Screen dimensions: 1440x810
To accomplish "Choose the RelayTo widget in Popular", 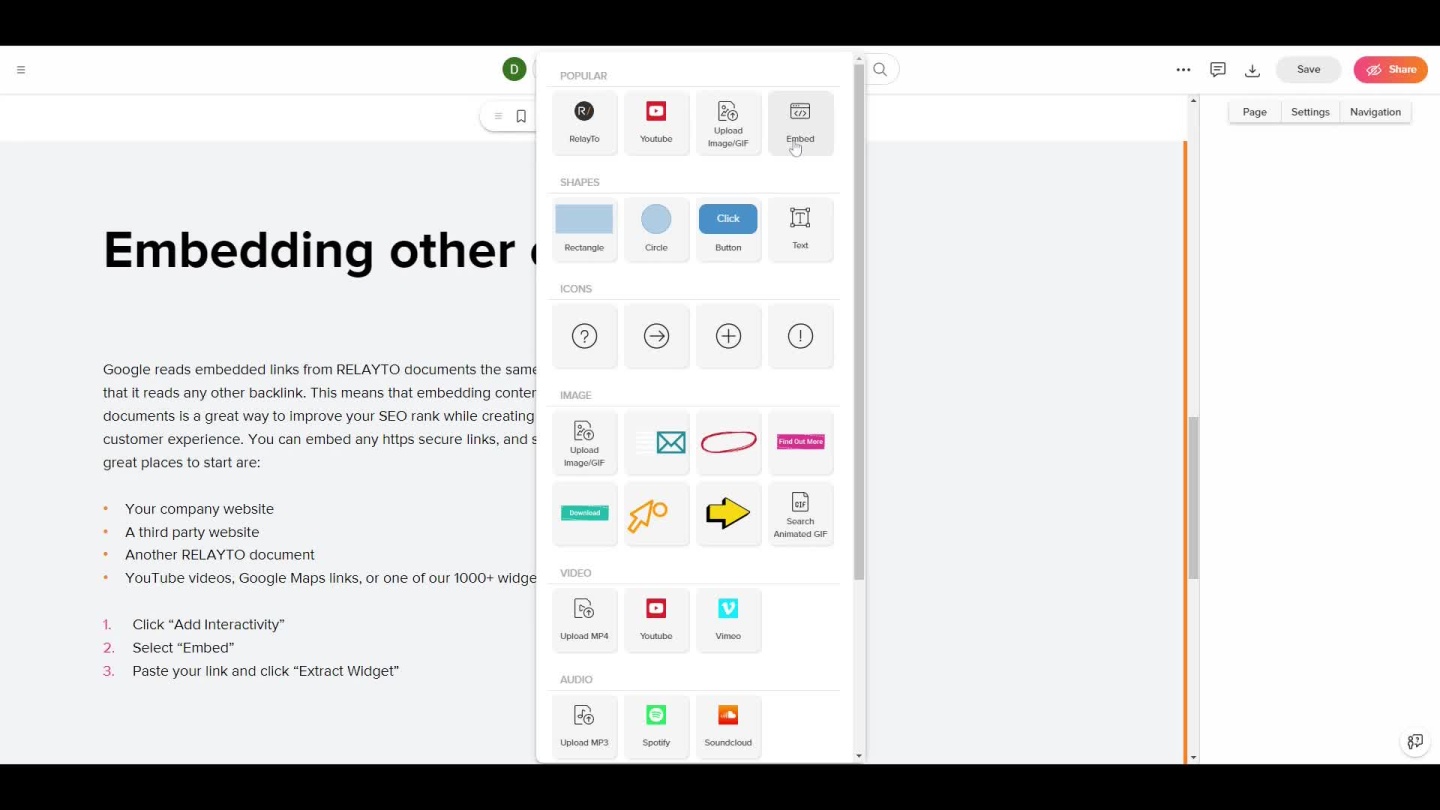I will pyautogui.click(x=584, y=123).
